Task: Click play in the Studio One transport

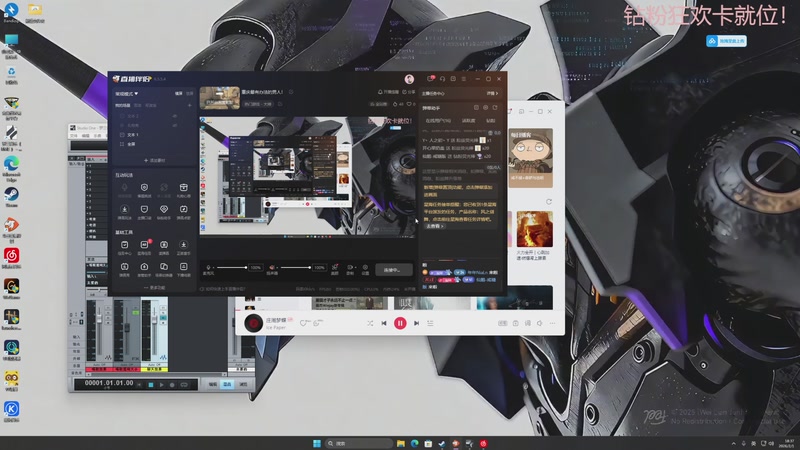Action: click(162, 385)
